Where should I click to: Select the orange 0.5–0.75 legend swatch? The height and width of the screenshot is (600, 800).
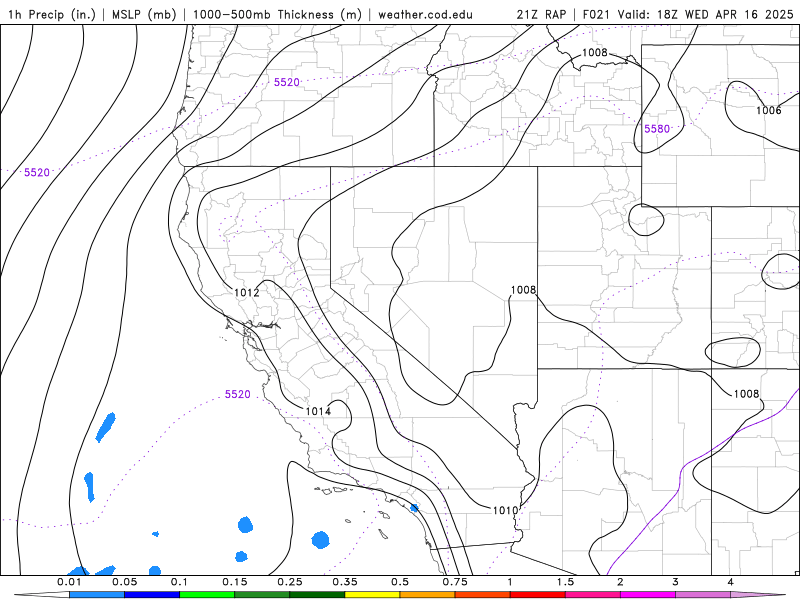pyautogui.click(x=428, y=595)
